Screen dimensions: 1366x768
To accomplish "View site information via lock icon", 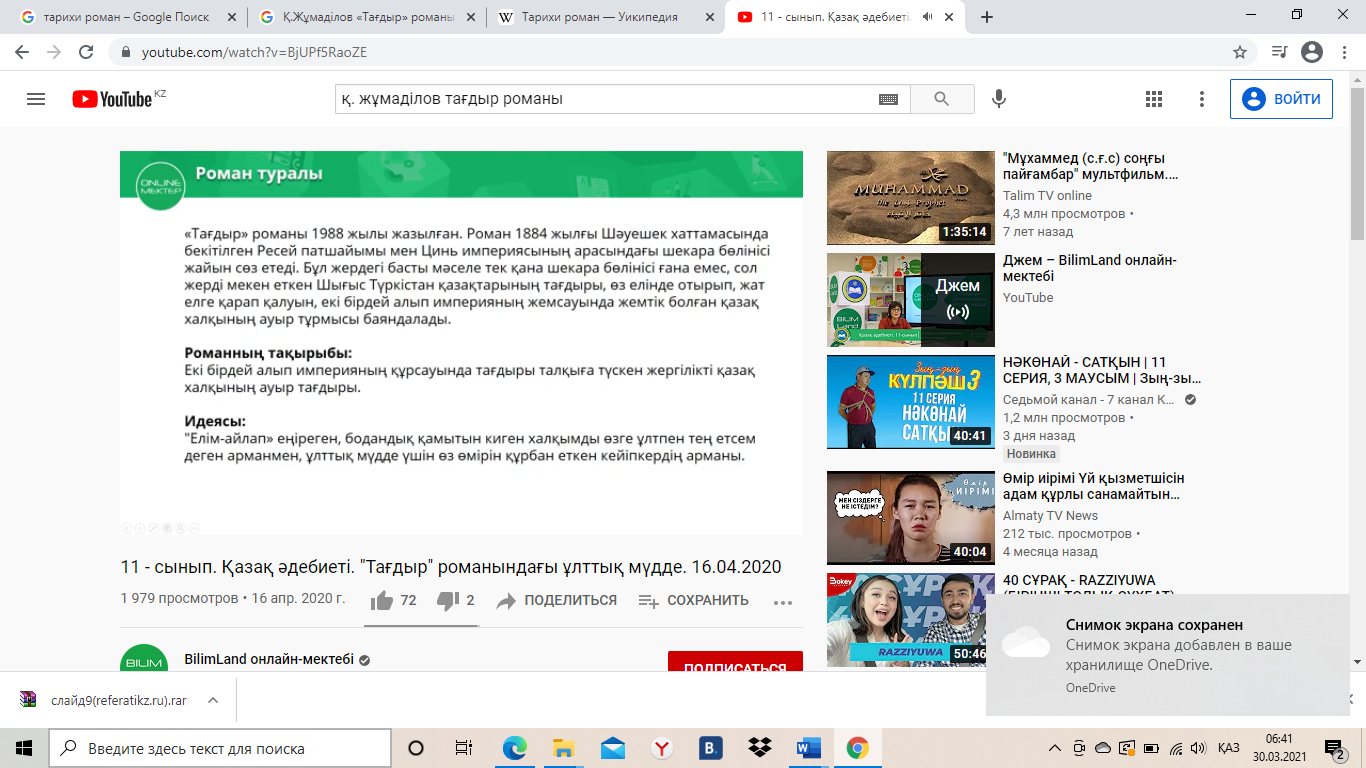I will [126, 52].
